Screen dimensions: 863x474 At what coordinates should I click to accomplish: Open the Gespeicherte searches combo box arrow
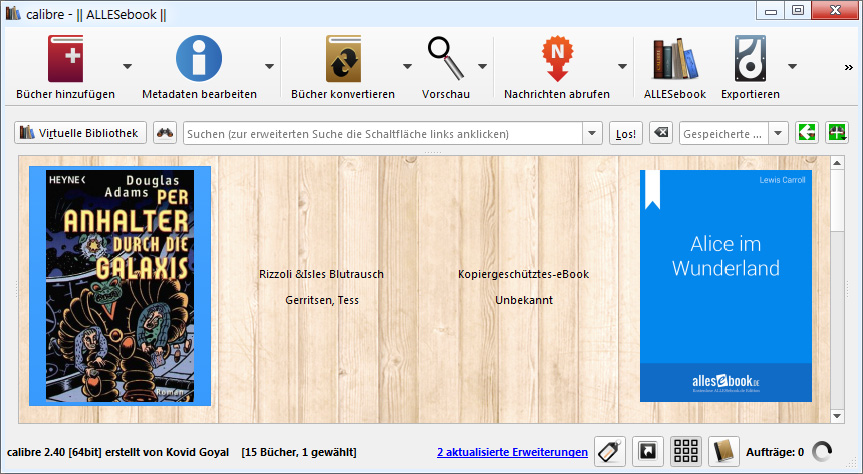click(778, 133)
